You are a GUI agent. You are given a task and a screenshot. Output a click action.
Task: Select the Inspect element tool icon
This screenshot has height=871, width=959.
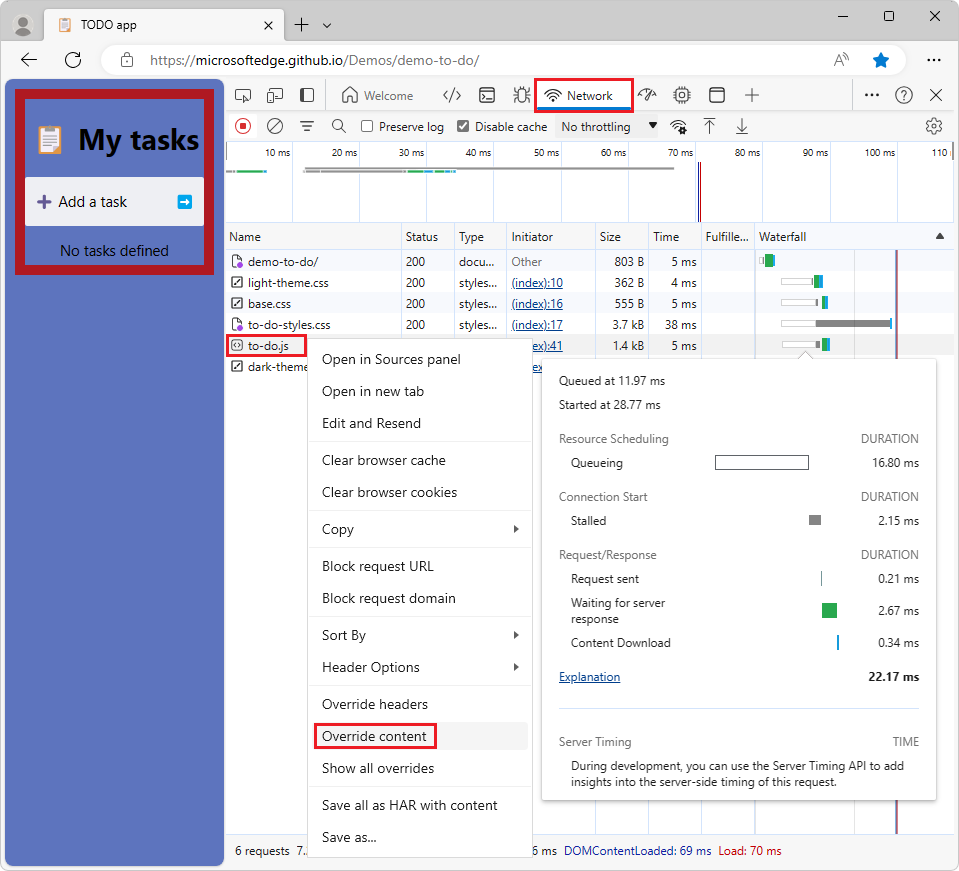[243, 93]
